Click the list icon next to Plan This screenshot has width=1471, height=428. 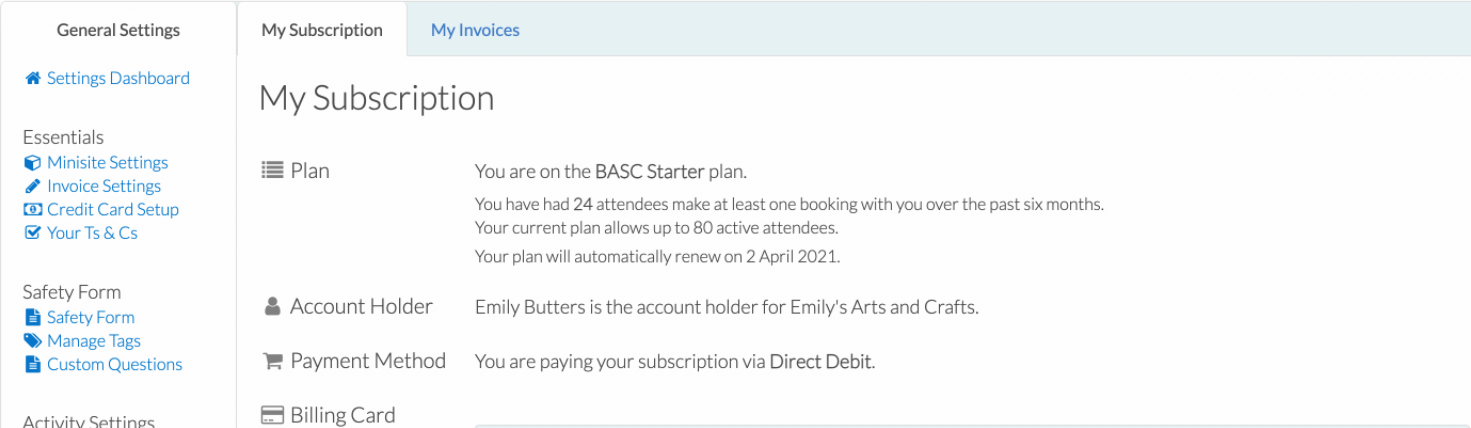[272, 170]
